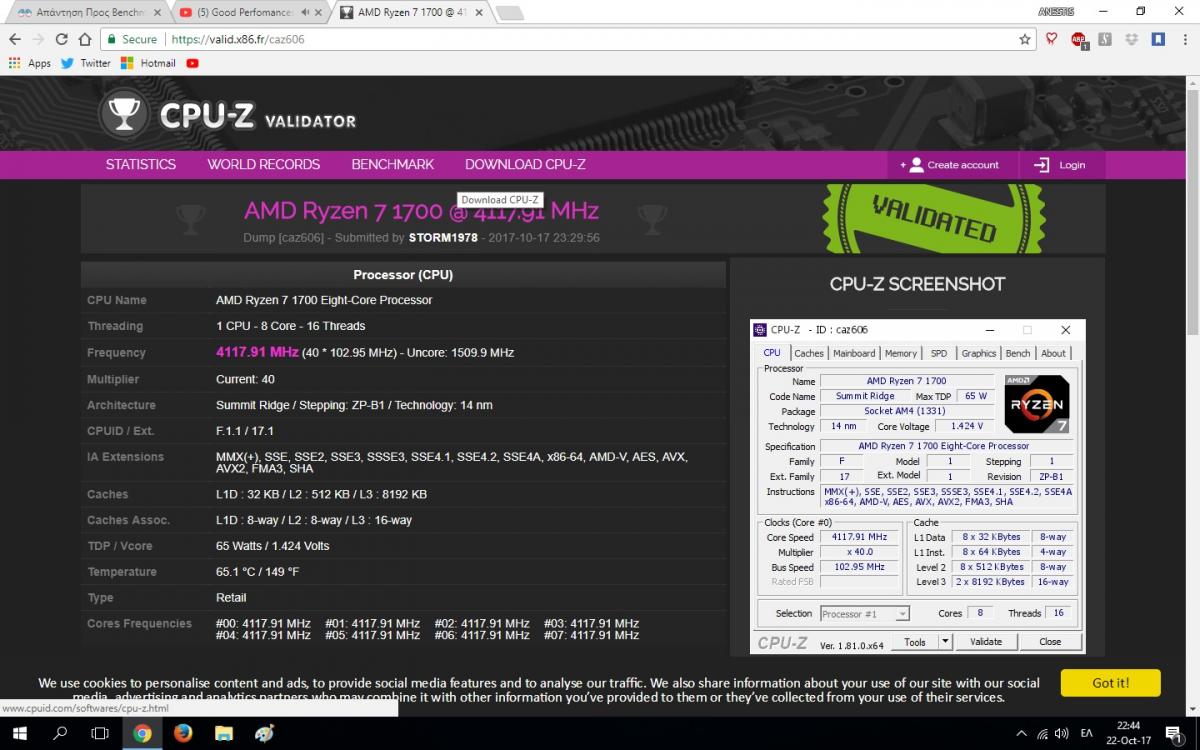The image size is (1200, 750).
Task: Open the Action Center notifications icon
Action: [x=1174, y=733]
